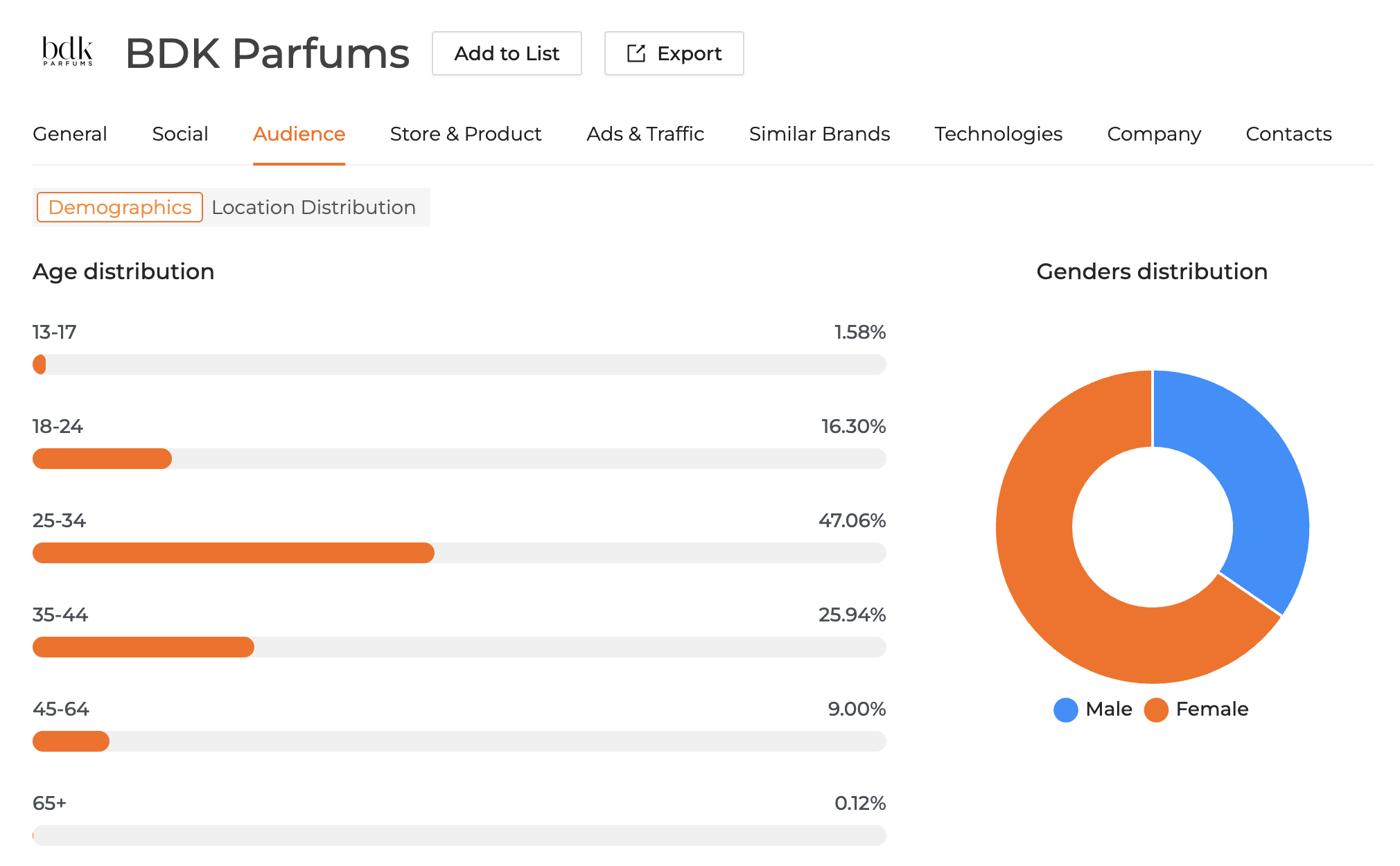
Task: Click the bdk Parfums logo
Action: click(x=67, y=52)
